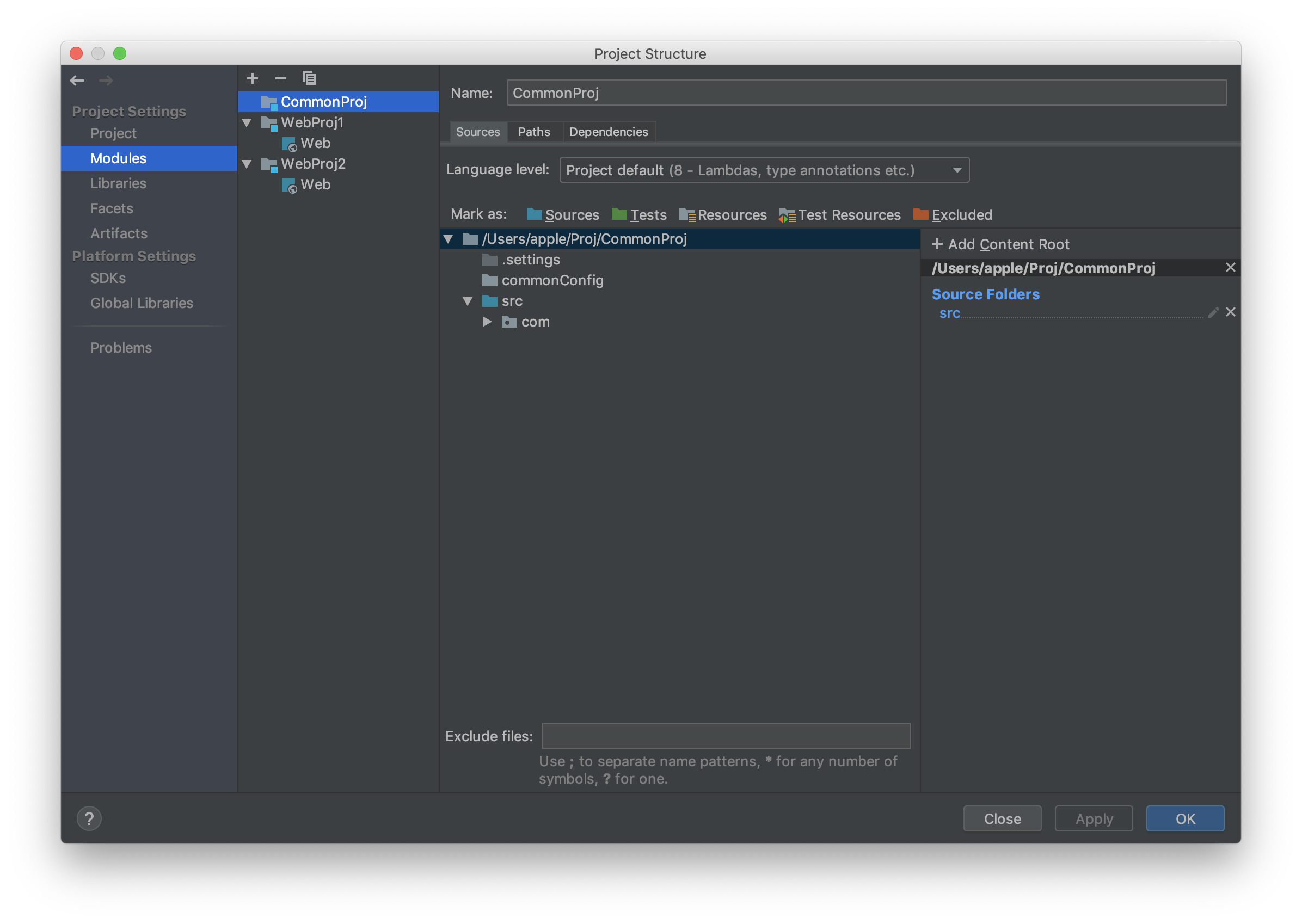This screenshot has height=924, width=1302.
Task: Go back with the left arrow
Action: (77, 80)
